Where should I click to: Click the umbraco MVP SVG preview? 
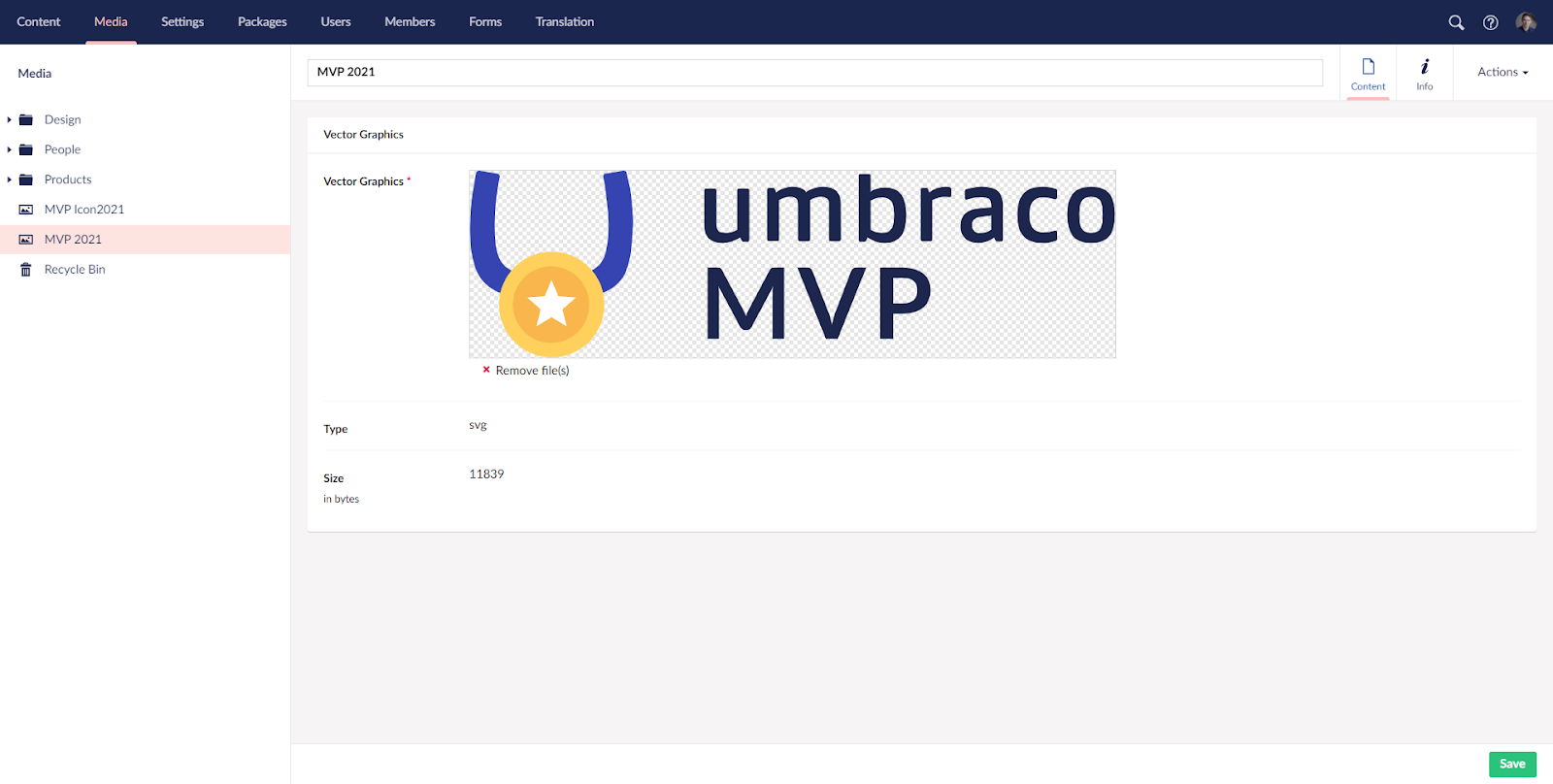pos(792,264)
